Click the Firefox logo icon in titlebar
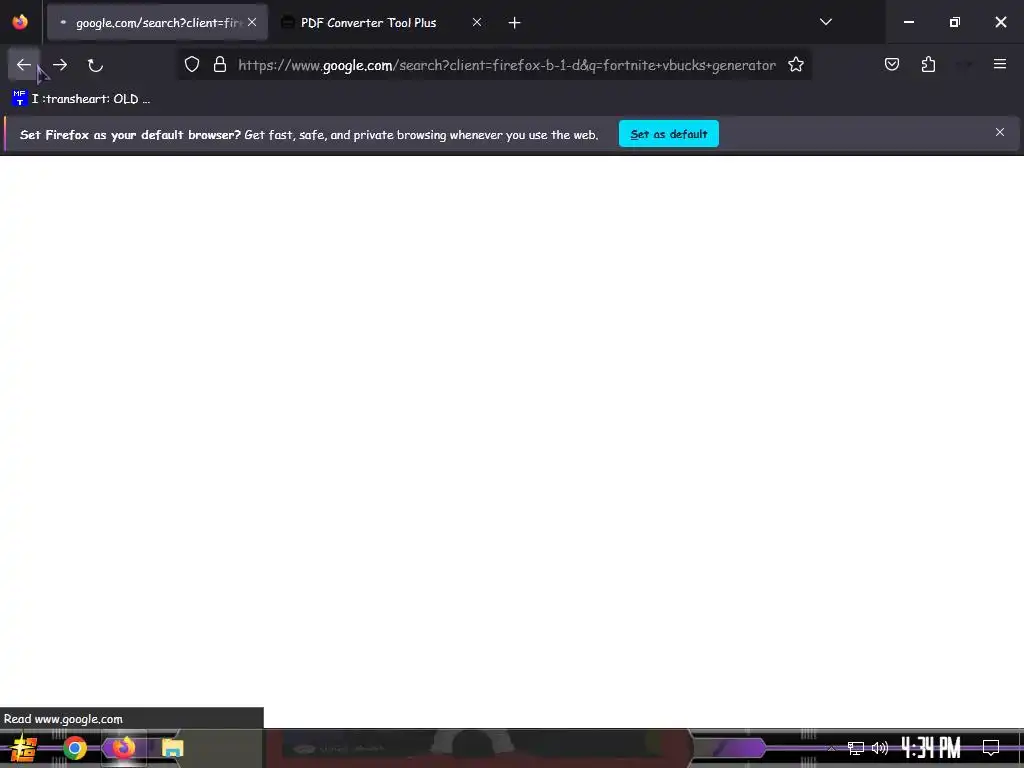This screenshot has width=1024, height=768. pyautogui.click(x=20, y=22)
